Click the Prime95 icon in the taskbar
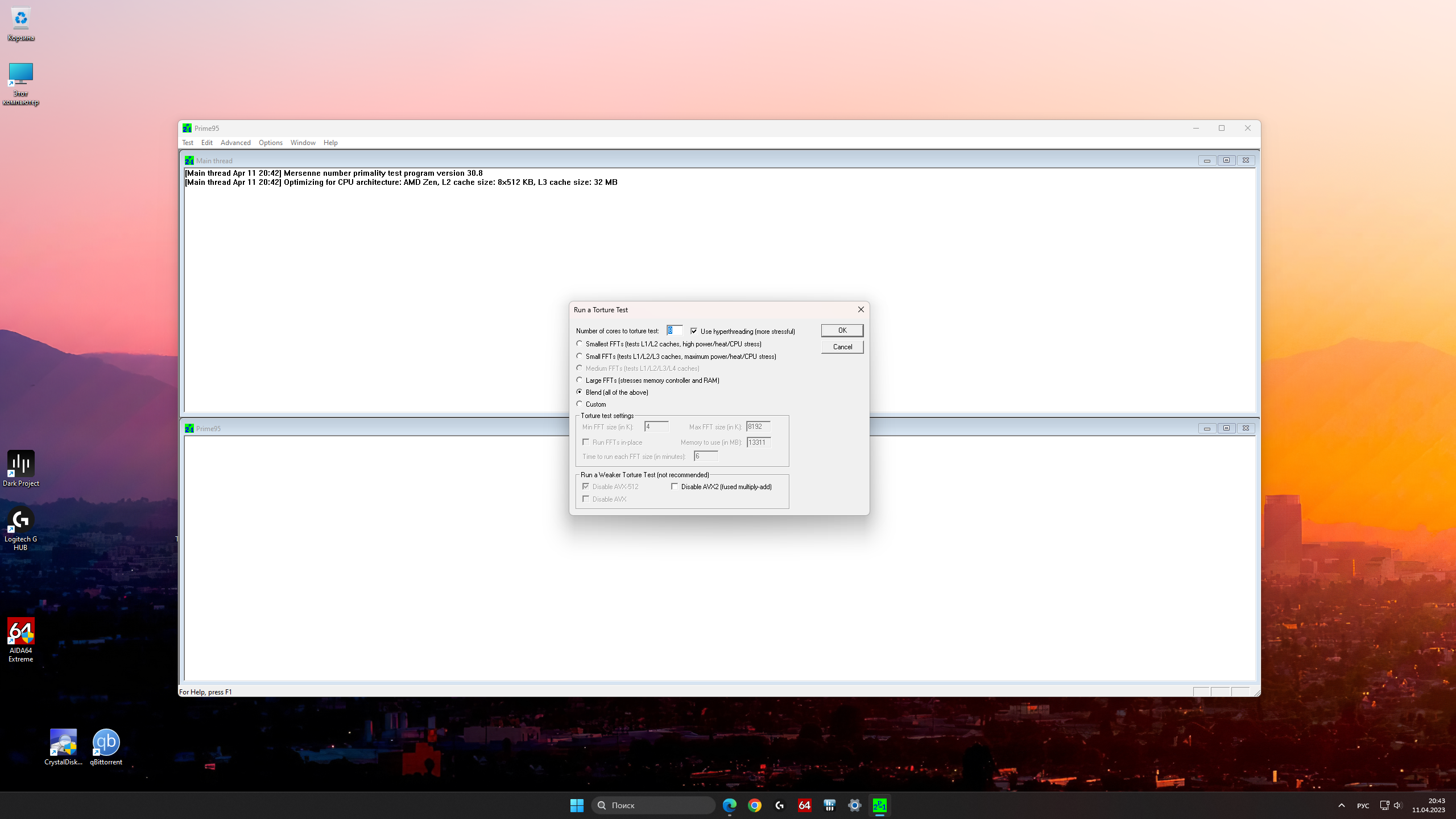The width and height of the screenshot is (1456, 819). (x=879, y=805)
